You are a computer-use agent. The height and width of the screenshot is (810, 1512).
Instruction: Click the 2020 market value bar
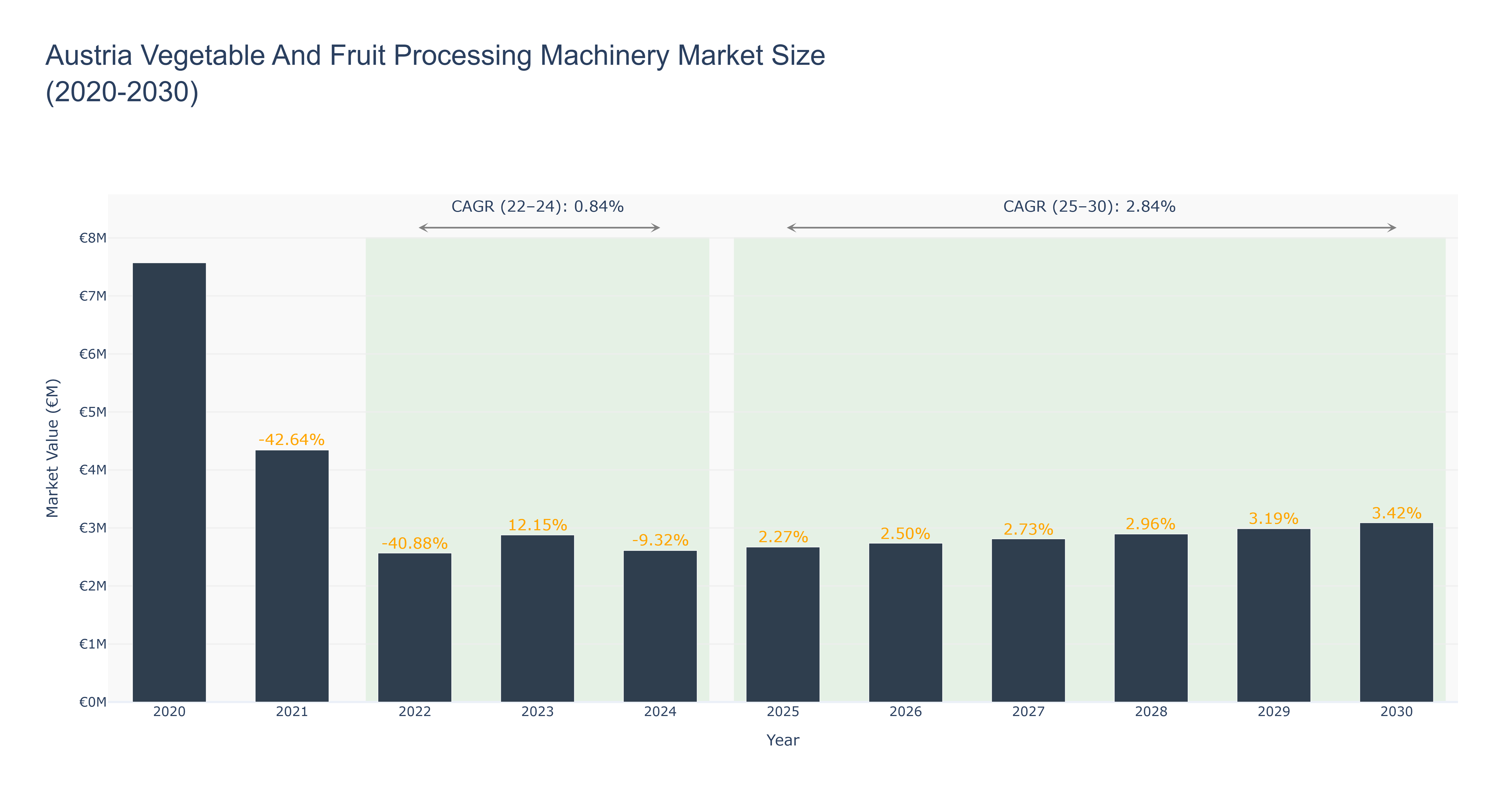(x=169, y=482)
